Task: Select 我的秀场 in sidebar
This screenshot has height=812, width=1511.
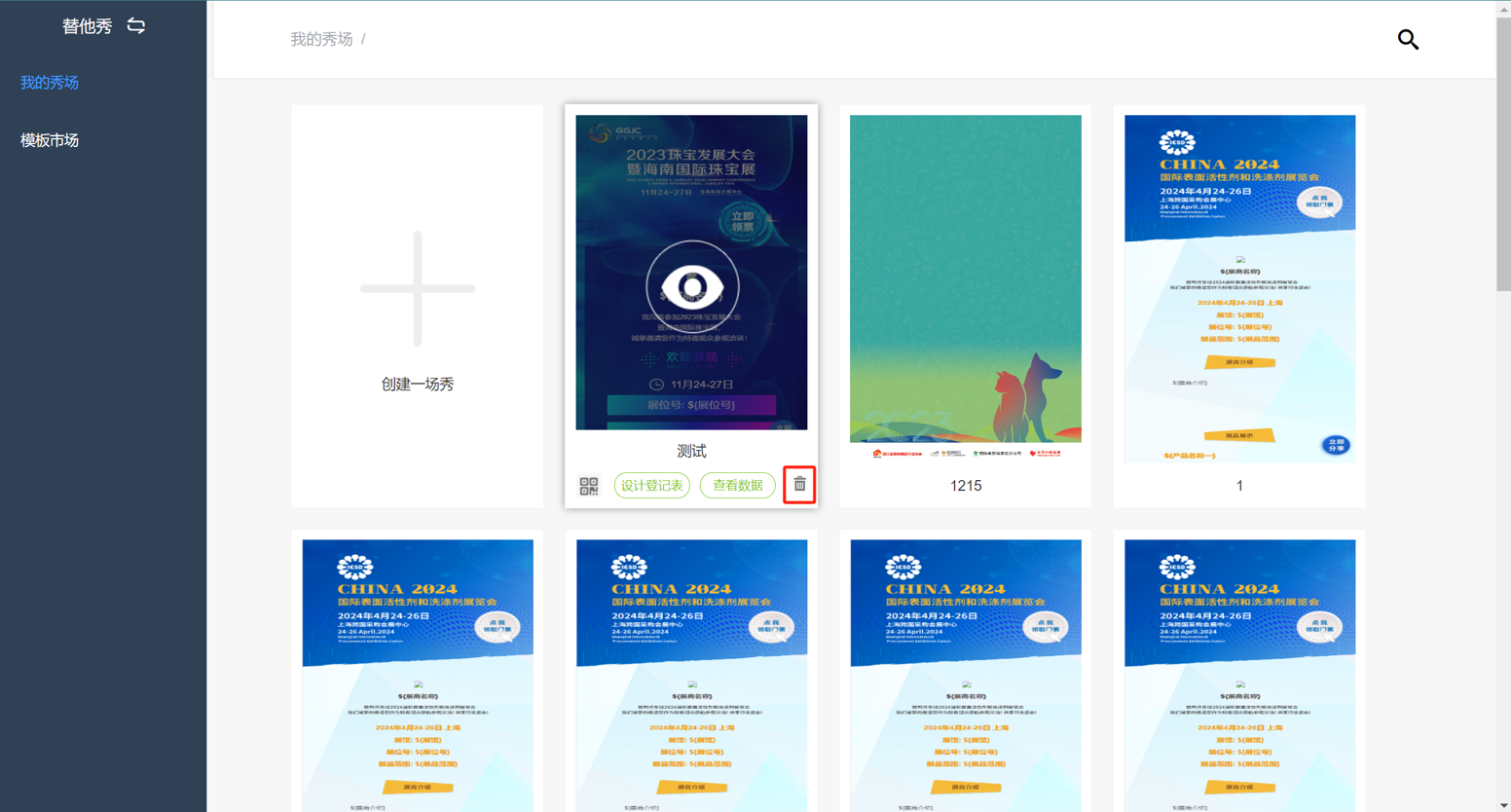Action: [50, 83]
